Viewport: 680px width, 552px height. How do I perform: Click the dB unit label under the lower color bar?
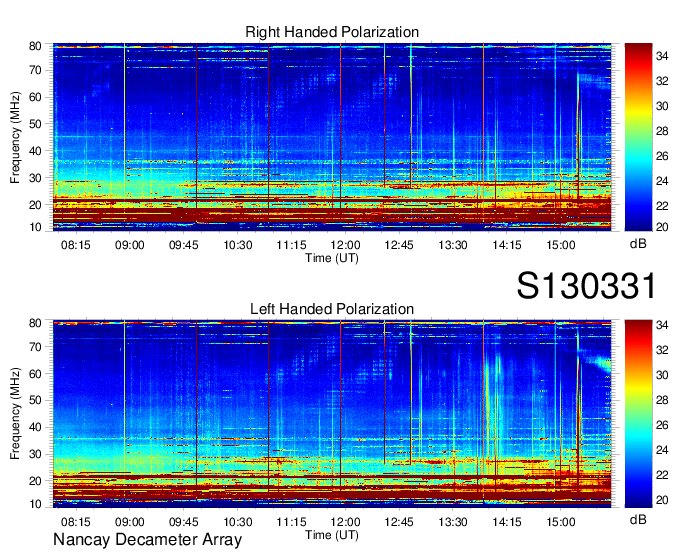tap(638, 520)
